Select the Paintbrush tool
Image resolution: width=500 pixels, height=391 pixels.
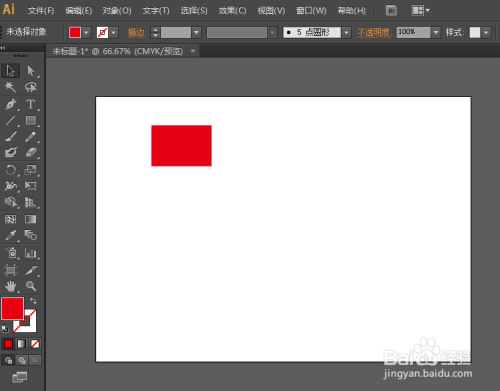click(10, 136)
